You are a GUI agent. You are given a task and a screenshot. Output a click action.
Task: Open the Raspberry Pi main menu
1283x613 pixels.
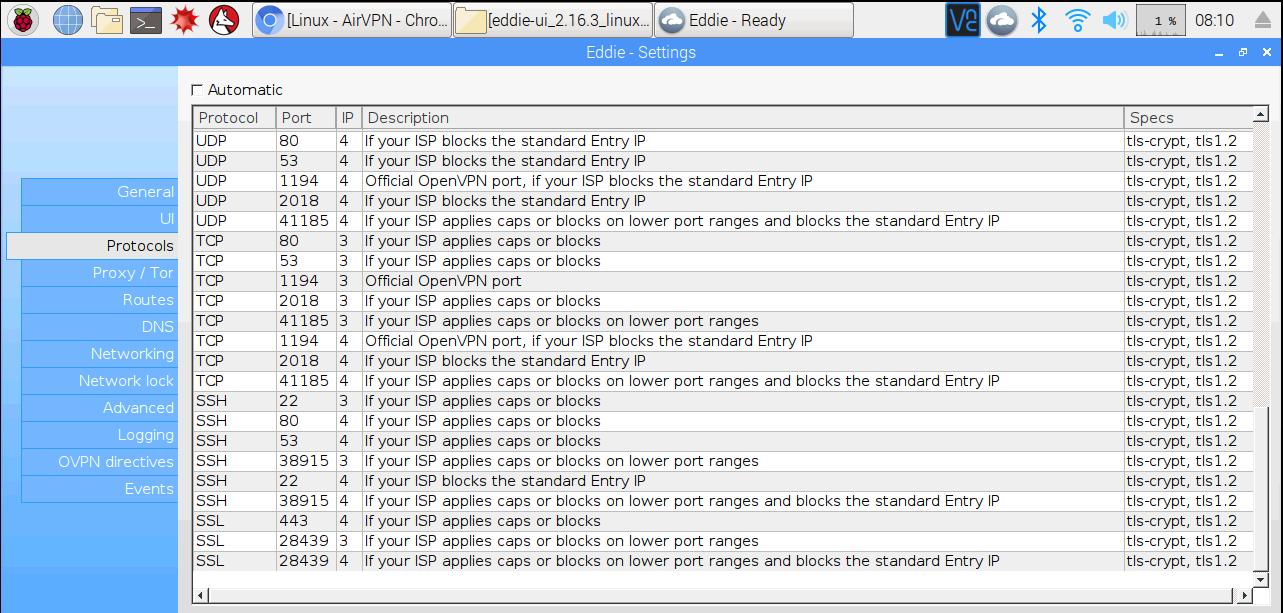(23, 19)
